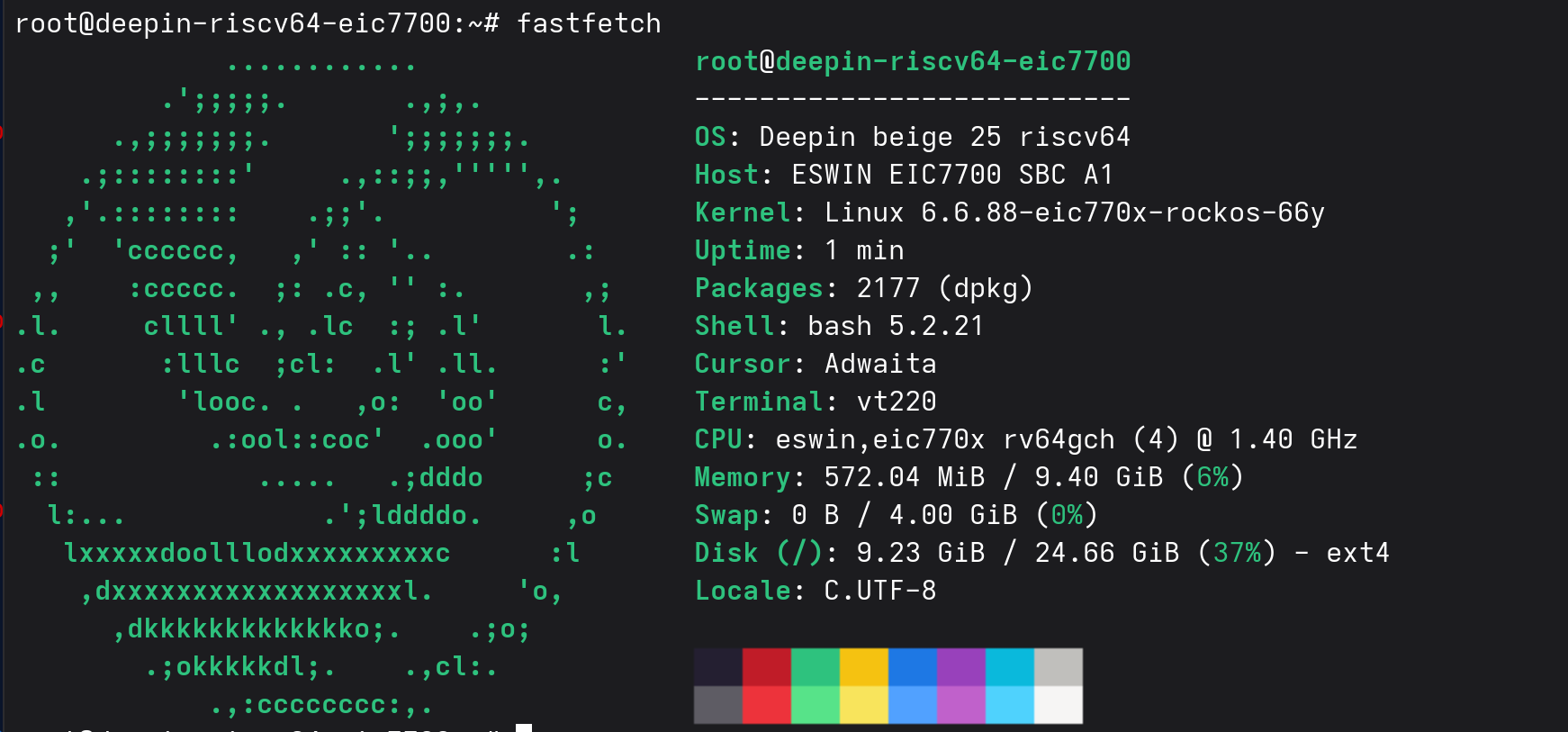Screen dimensions: 1568x732
Task: Click the green '6%' memory usage figure
Action: pyautogui.click(x=1212, y=477)
